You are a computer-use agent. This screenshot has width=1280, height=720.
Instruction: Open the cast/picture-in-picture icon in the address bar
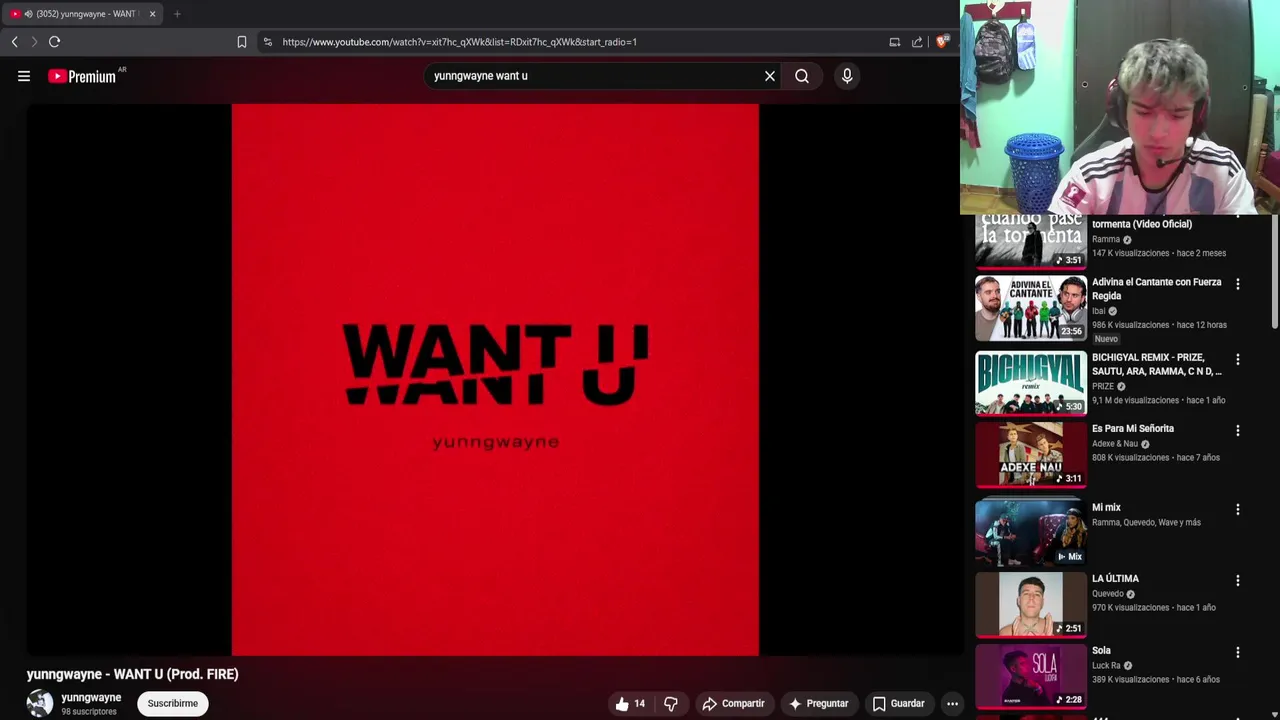(895, 42)
